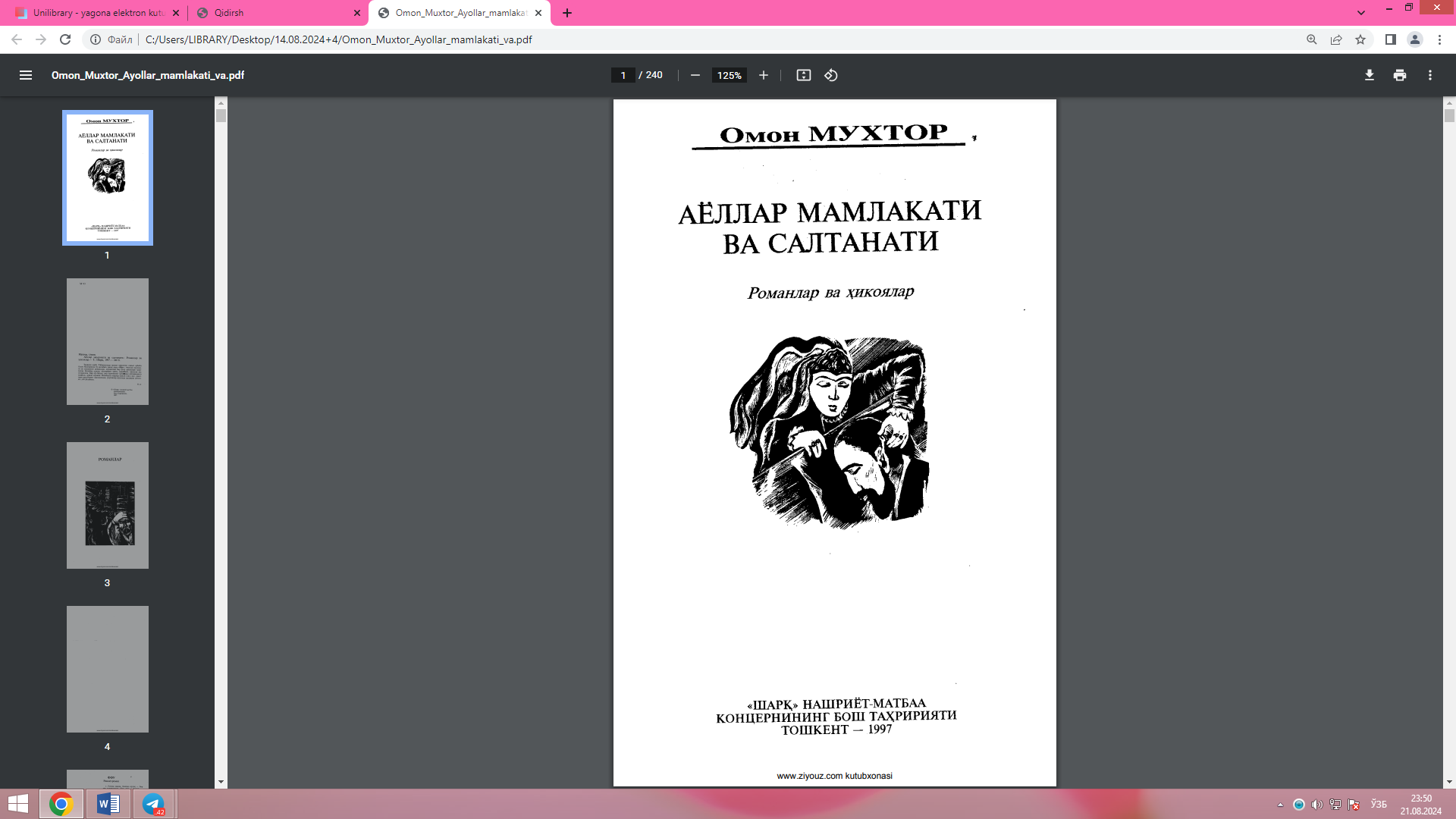Close the Omon_Muxtor PDF tab
This screenshot has width=1456, height=819.
coord(538,13)
